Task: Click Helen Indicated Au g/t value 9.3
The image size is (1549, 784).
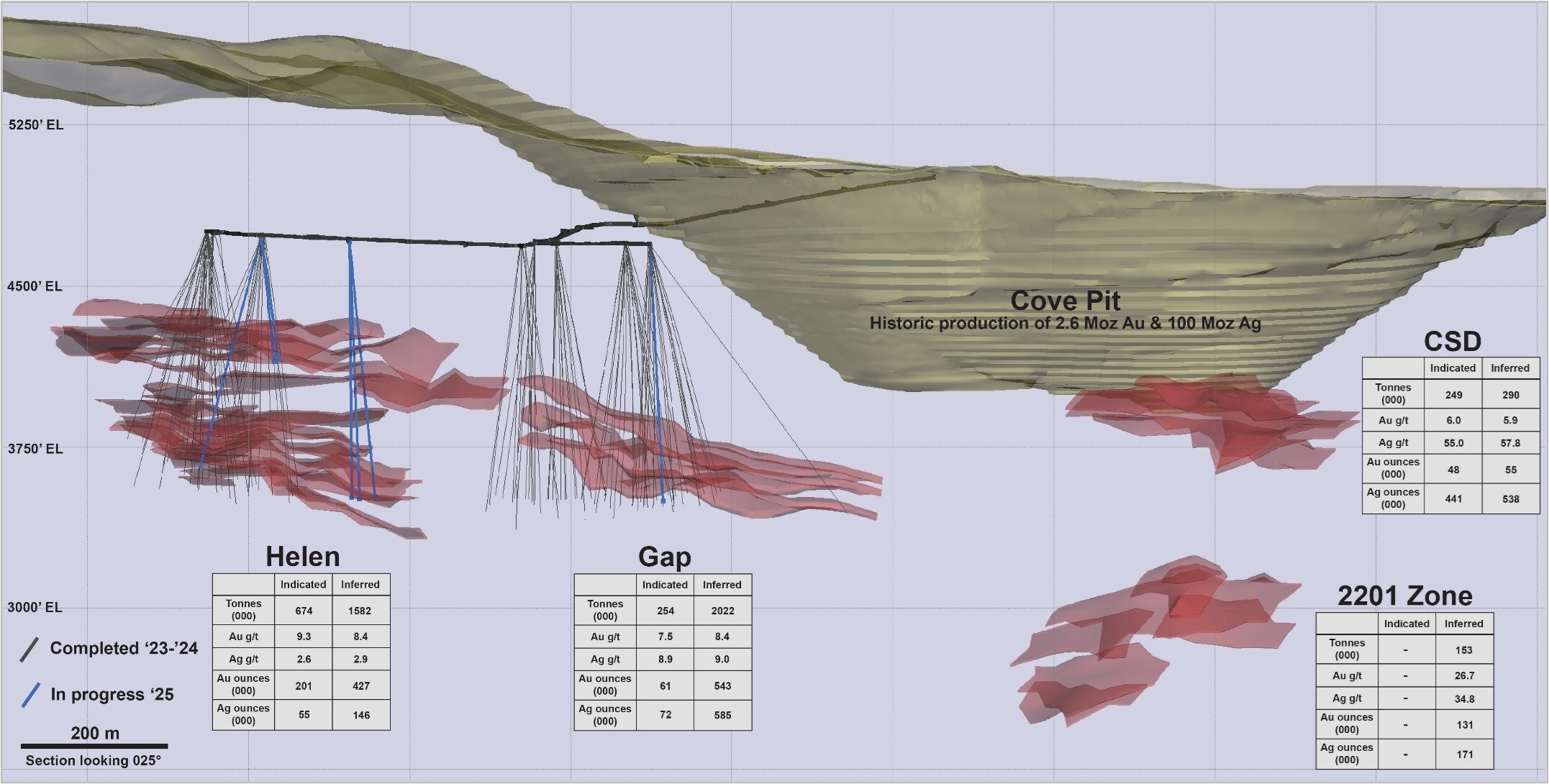Action: click(x=304, y=637)
